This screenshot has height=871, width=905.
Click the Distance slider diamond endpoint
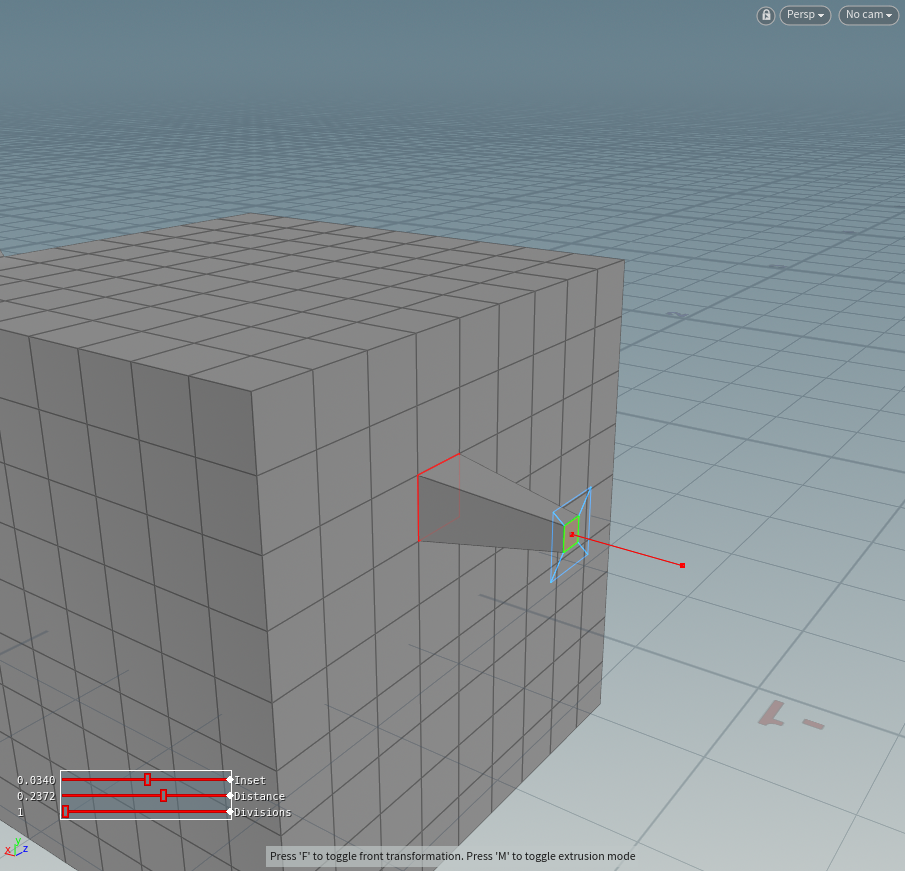231,796
